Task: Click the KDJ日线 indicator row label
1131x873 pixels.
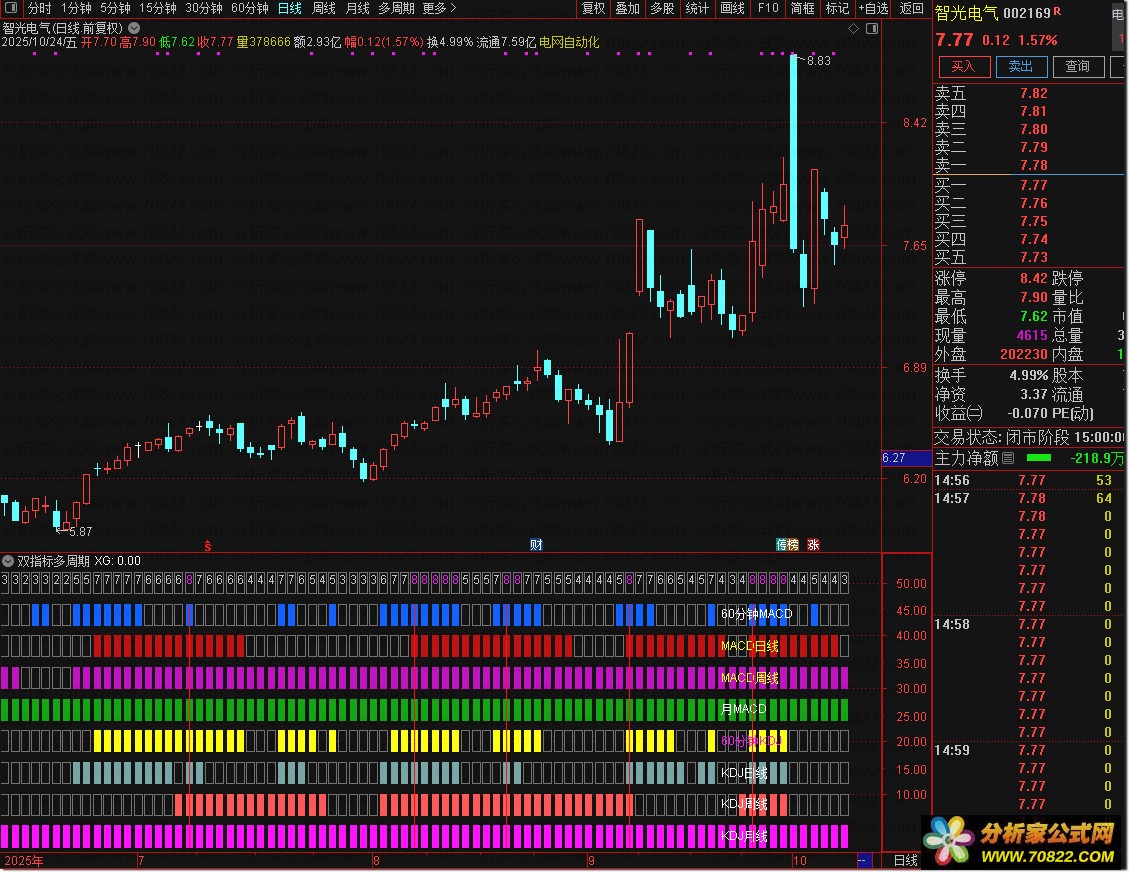Action: (x=744, y=773)
